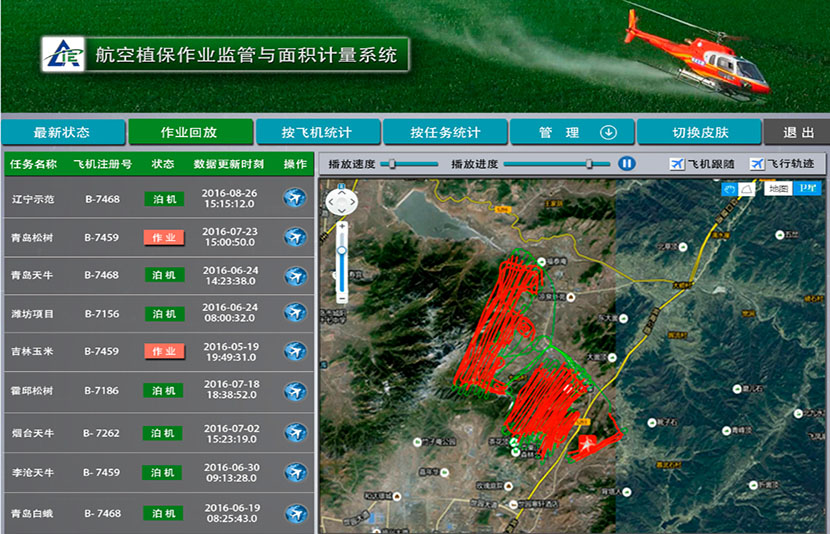Screen dimensions: 830x534
Task: Click plane icon for 青岛白蛾 task
Action: (295, 513)
